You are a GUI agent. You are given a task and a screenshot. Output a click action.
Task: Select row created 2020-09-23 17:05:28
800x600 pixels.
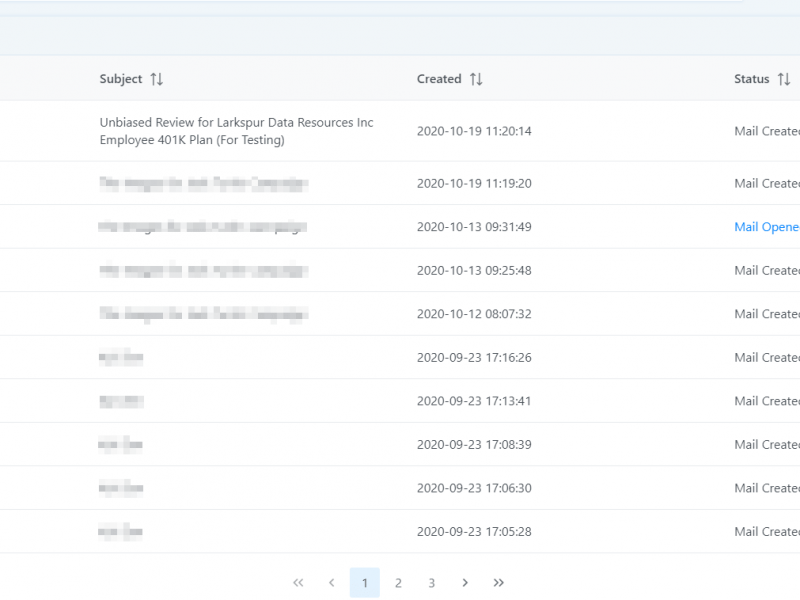coord(474,532)
